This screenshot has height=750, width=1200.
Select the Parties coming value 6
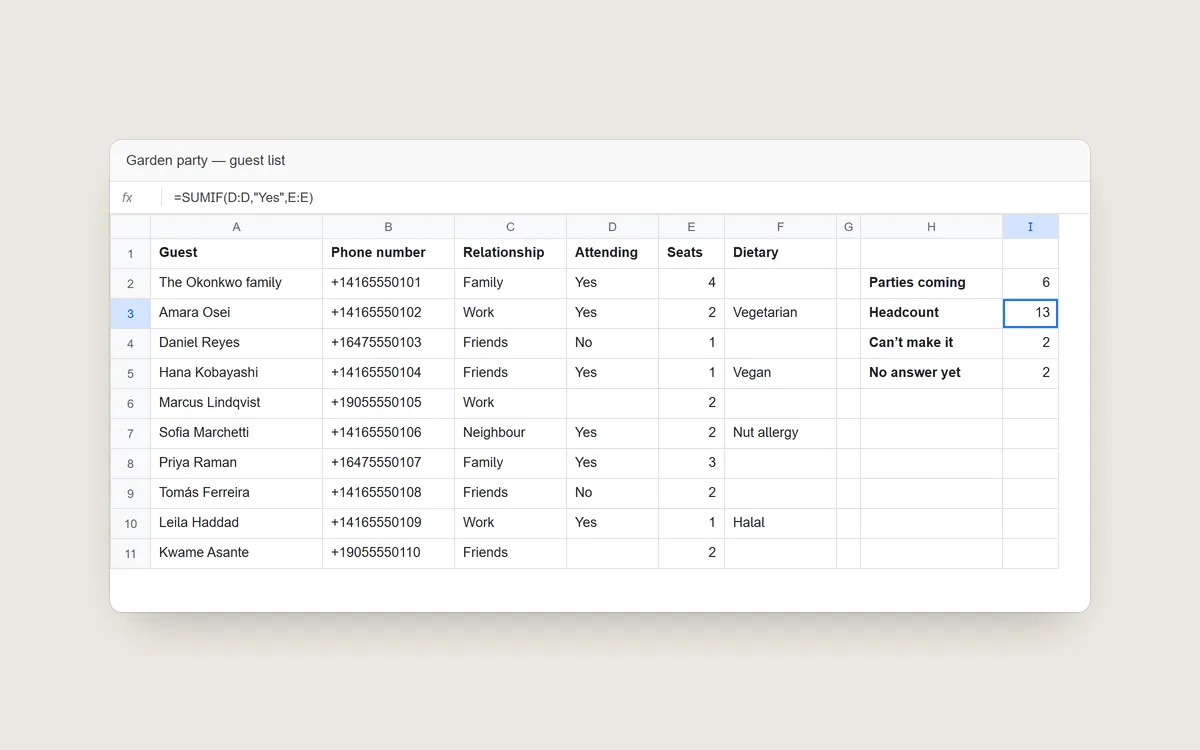coord(1030,283)
